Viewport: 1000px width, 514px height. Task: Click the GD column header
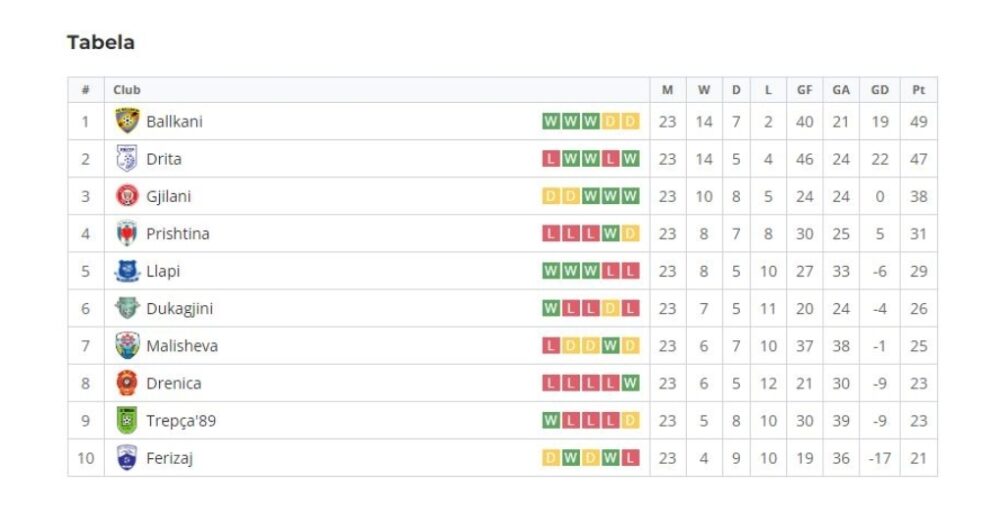click(879, 90)
